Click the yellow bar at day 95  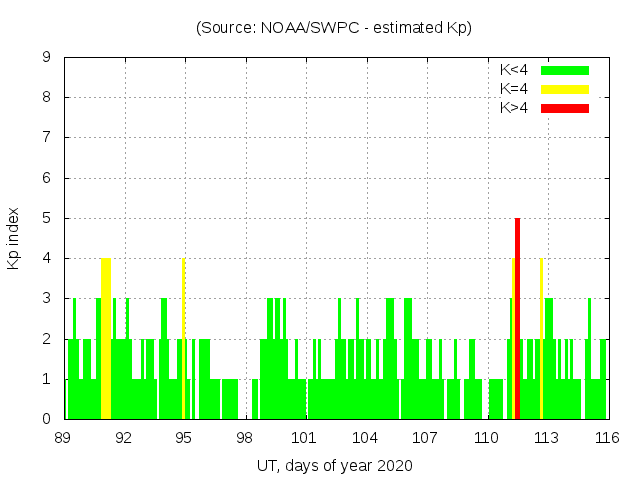(184, 338)
